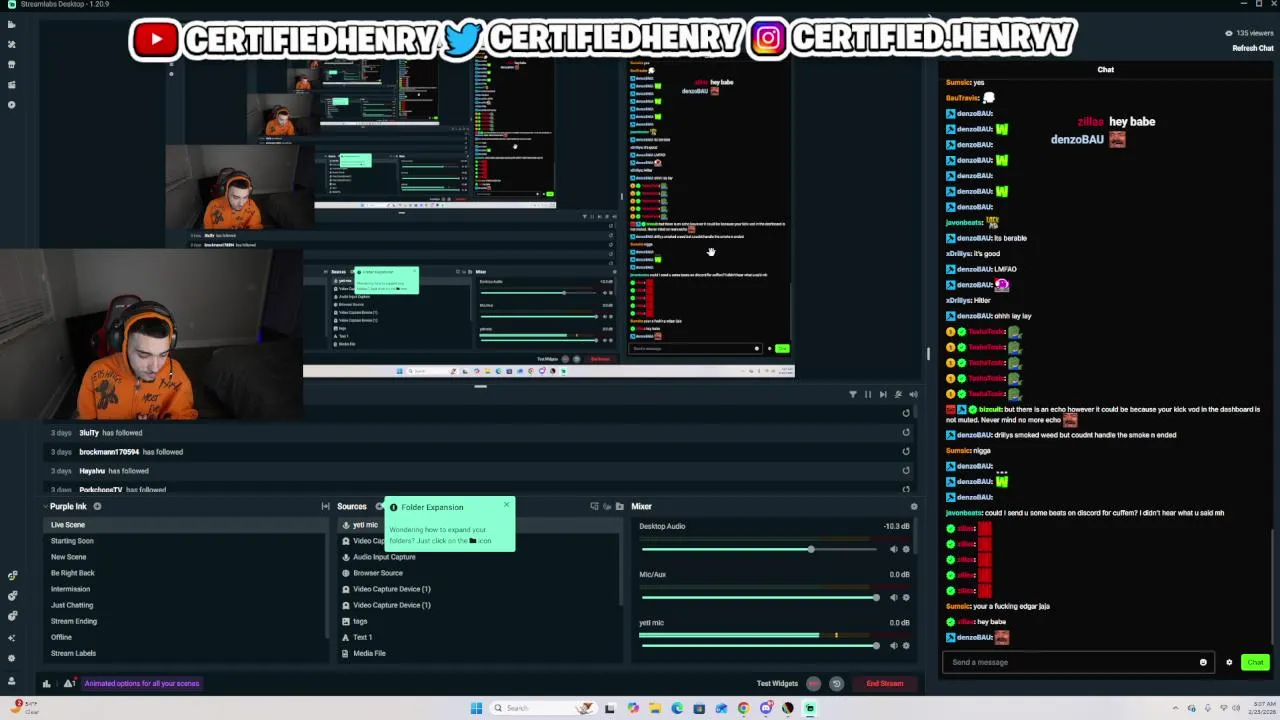Viewport: 1280px width, 720px height.
Task: Mute the yeti mic source
Action: point(894,645)
